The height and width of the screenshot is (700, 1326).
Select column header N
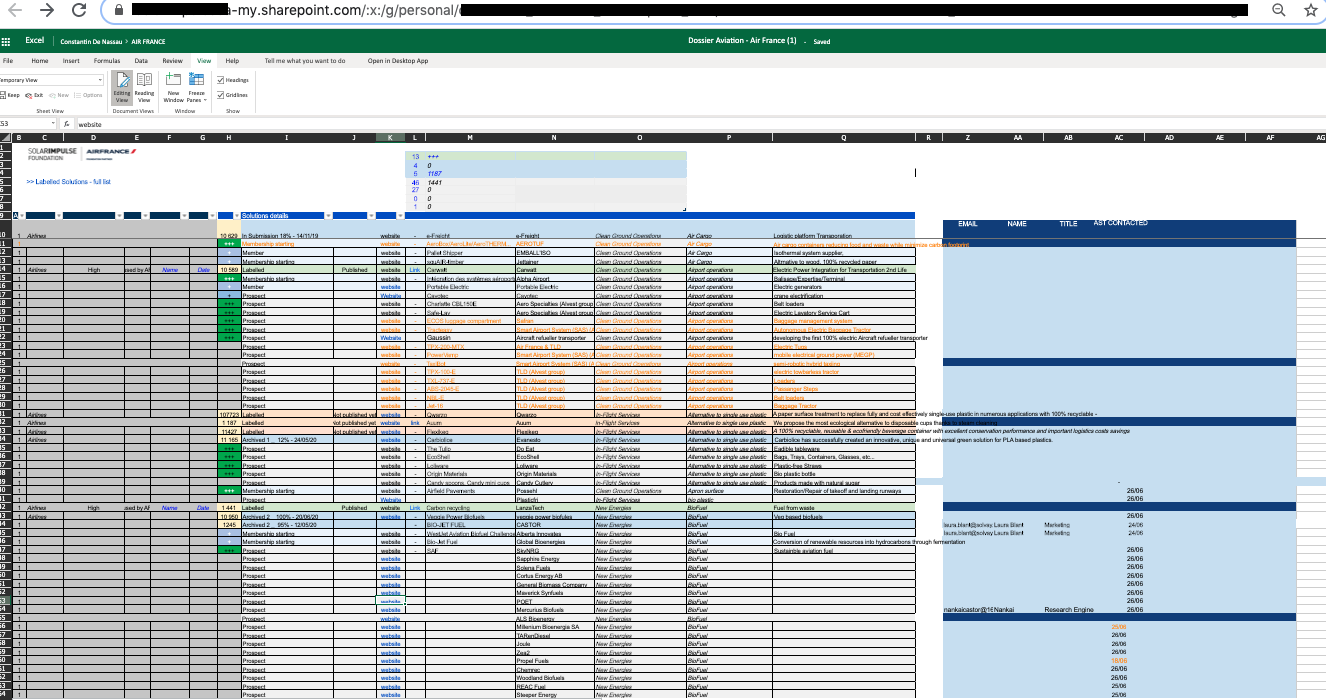(554, 137)
